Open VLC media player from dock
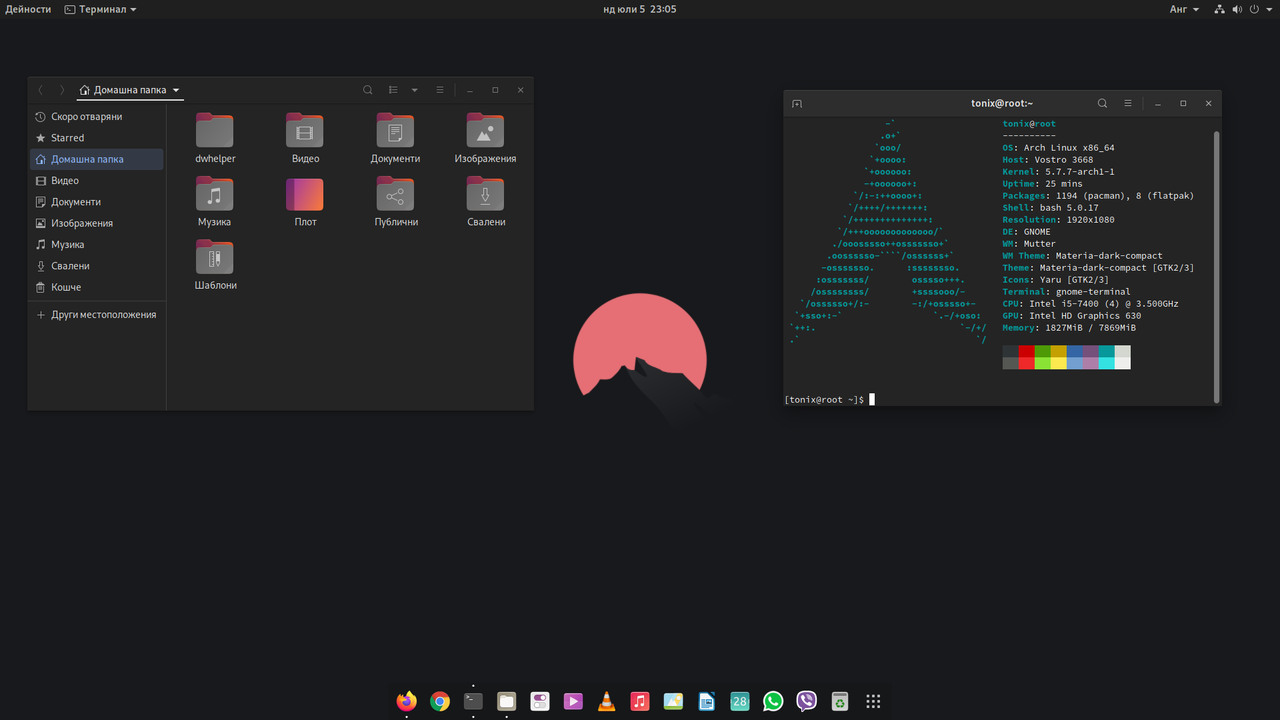This screenshot has width=1280, height=720. 606,701
